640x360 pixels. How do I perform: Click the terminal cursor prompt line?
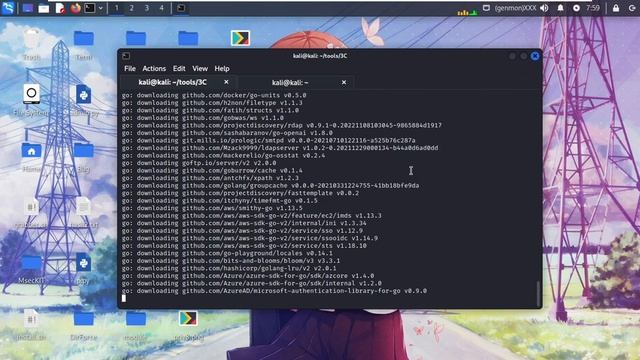[124, 298]
